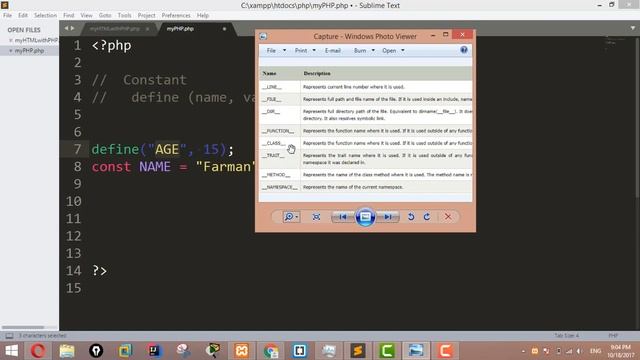Click the word define on line 7
Image resolution: width=640 pixels, height=360 pixels.
116,149
